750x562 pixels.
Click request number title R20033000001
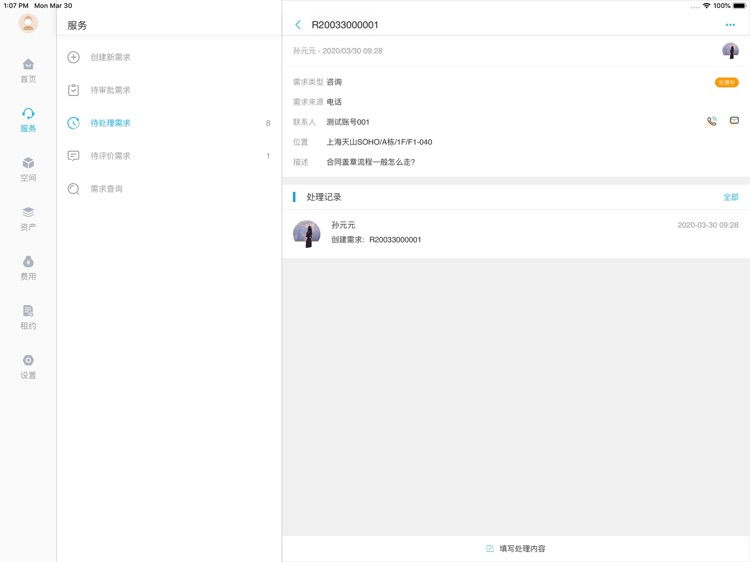coord(345,25)
